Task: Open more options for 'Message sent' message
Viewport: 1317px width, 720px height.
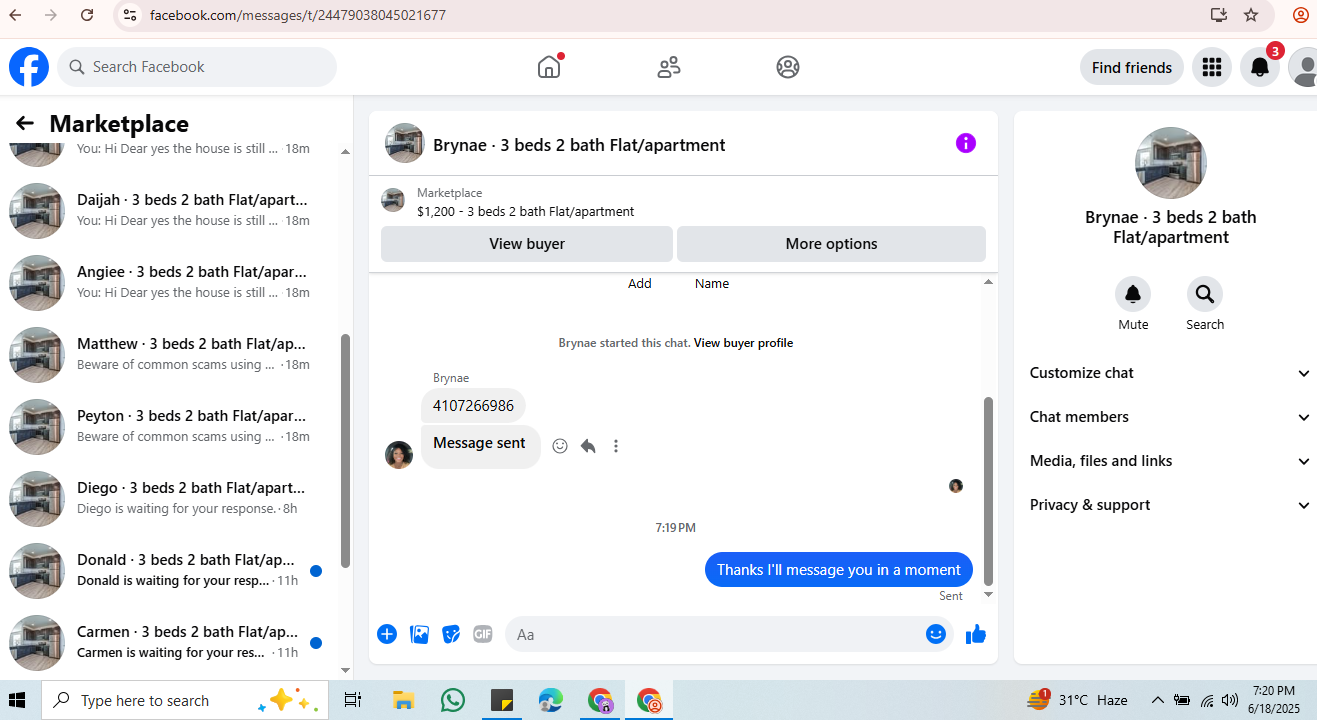Action: [616, 446]
